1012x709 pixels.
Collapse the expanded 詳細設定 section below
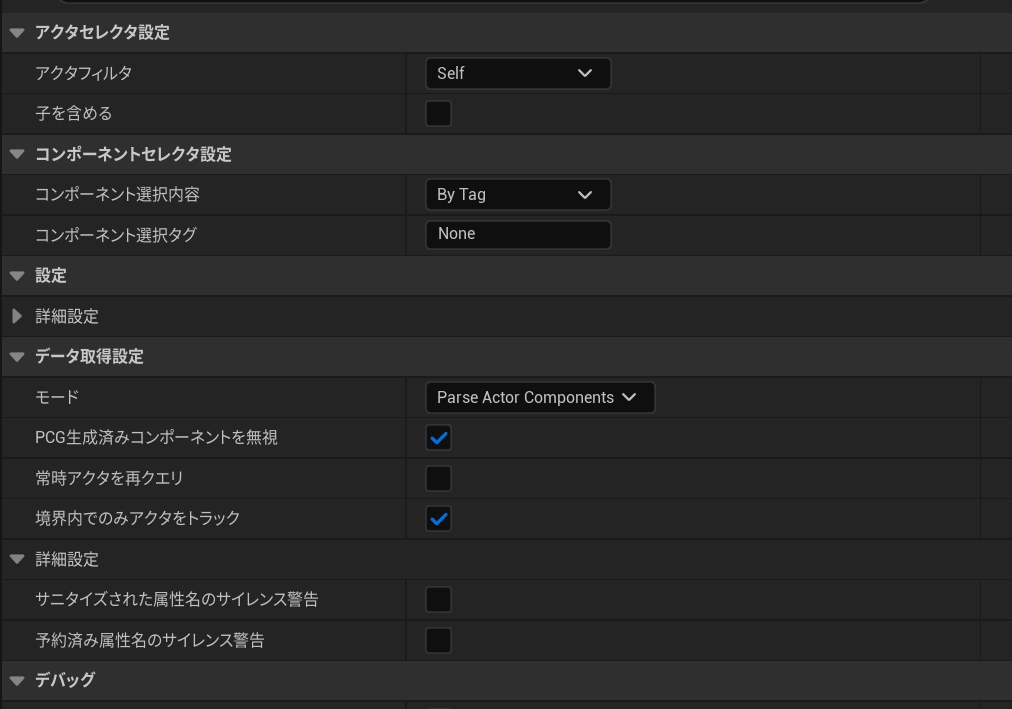[17, 559]
